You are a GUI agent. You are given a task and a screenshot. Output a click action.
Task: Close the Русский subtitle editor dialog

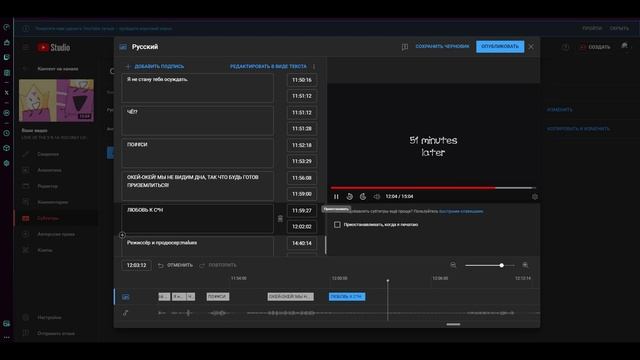[x=531, y=47]
